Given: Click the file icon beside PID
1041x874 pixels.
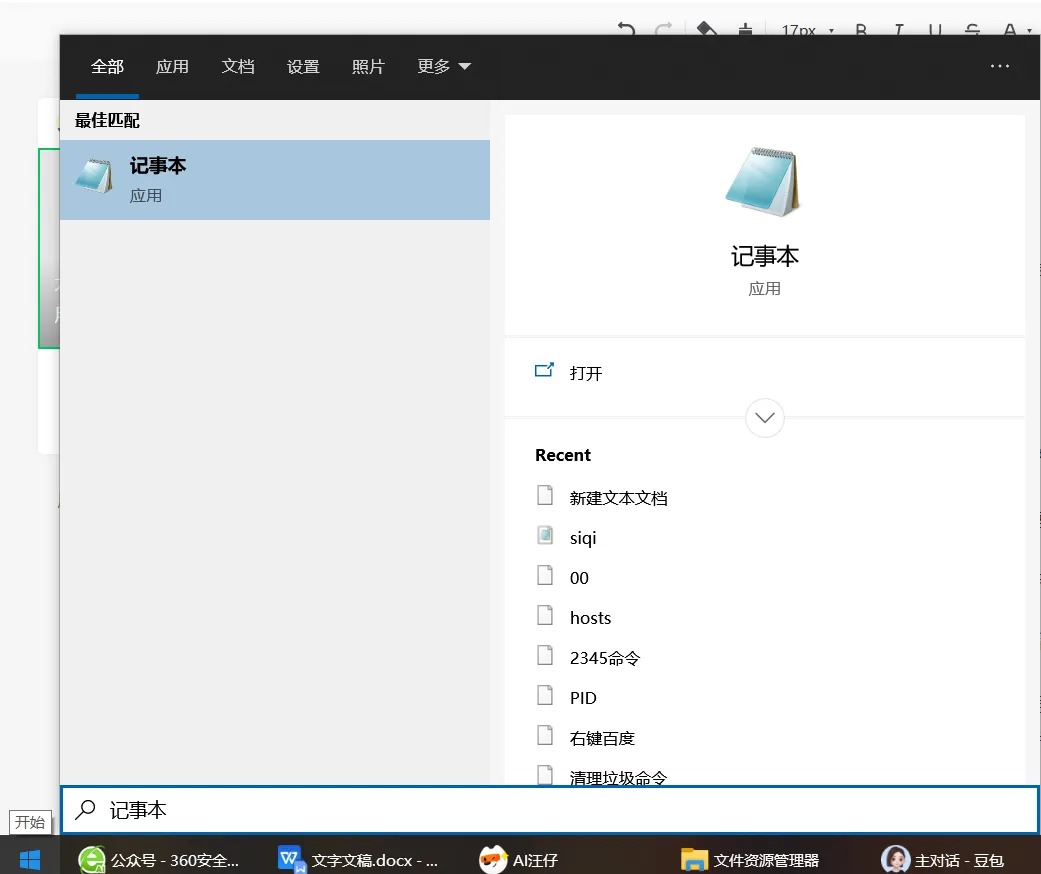Looking at the screenshot, I should 545,695.
